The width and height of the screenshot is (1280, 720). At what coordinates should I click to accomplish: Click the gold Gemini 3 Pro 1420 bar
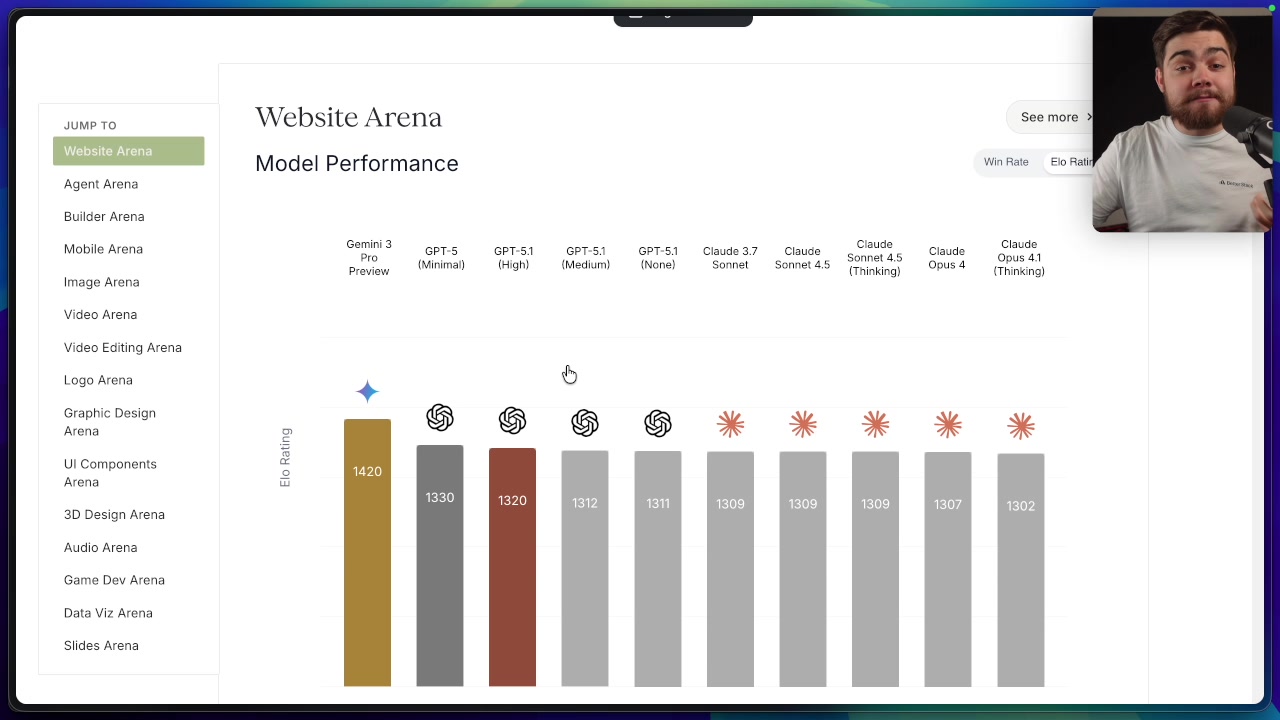pyautogui.click(x=367, y=550)
